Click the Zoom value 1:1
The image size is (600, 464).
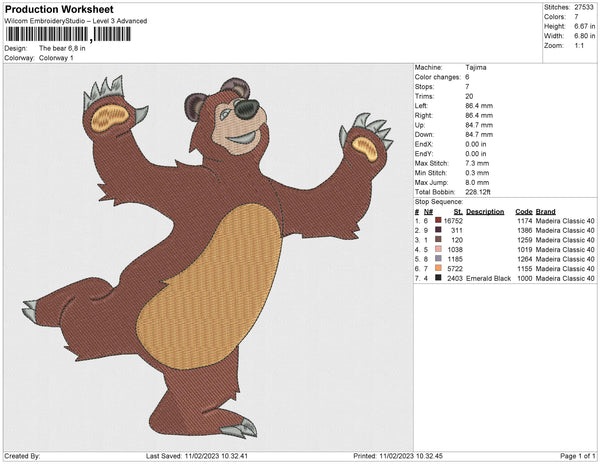pyautogui.click(x=579, y=46)
